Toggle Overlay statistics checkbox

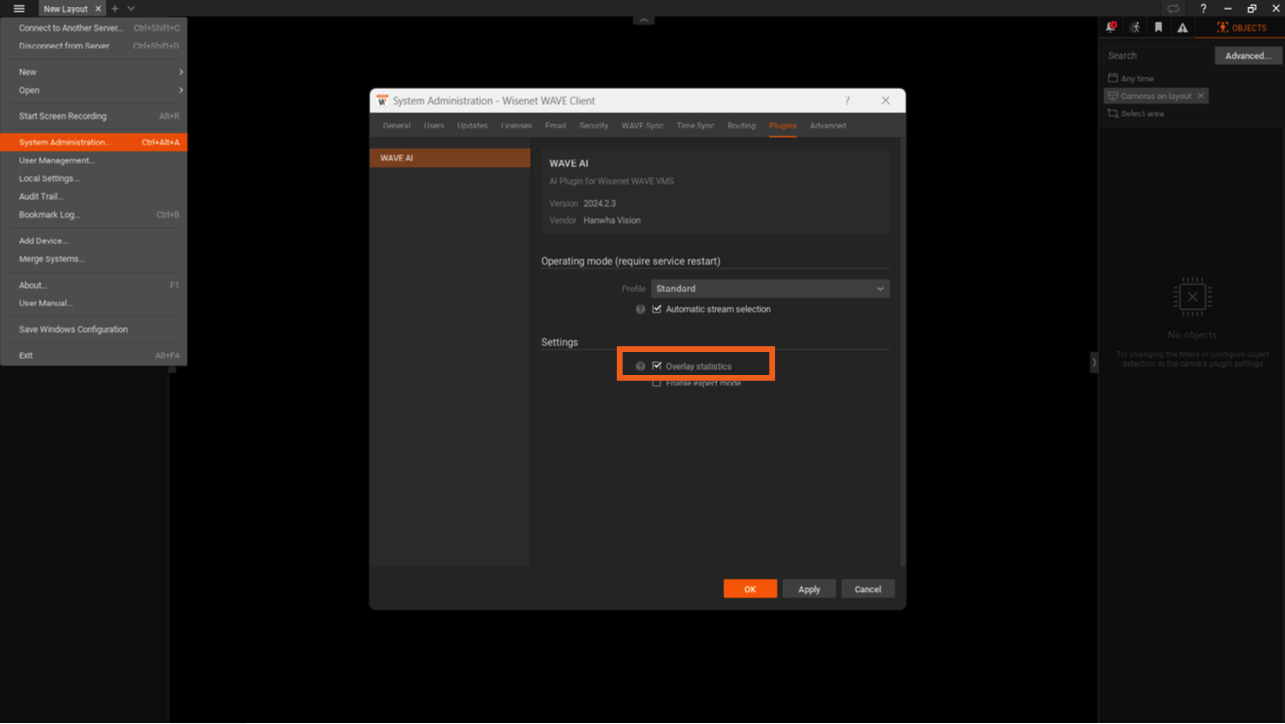tap(657, 366)
